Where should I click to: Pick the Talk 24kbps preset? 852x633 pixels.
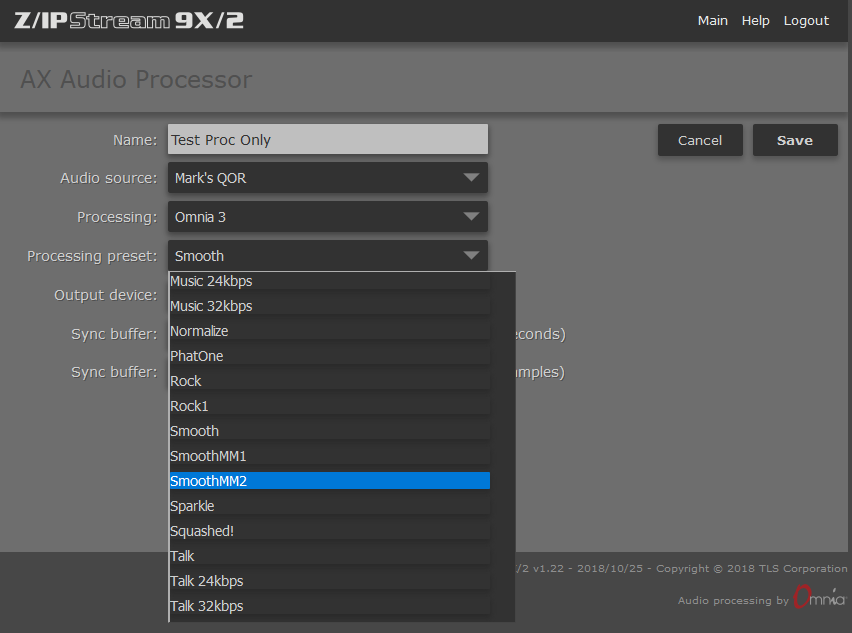point(330,581)
